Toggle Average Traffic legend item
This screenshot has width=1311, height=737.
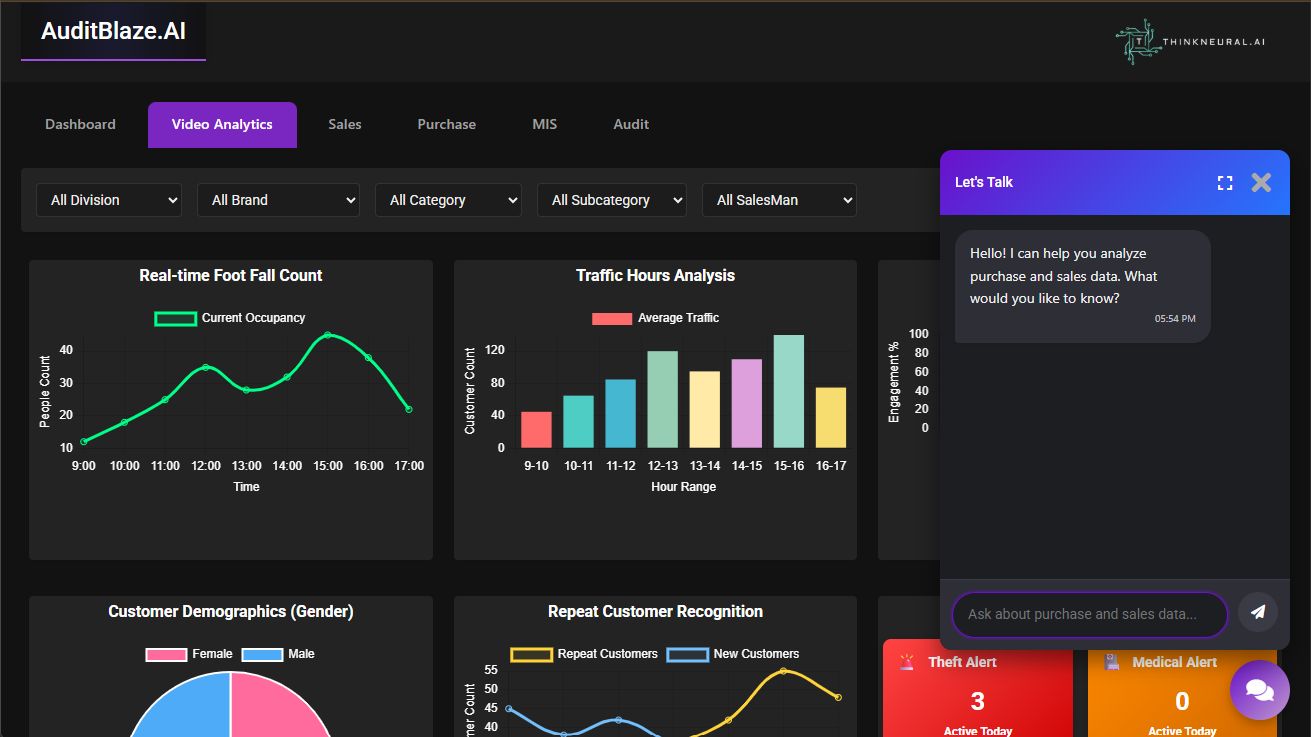click(x=612, y=318)
